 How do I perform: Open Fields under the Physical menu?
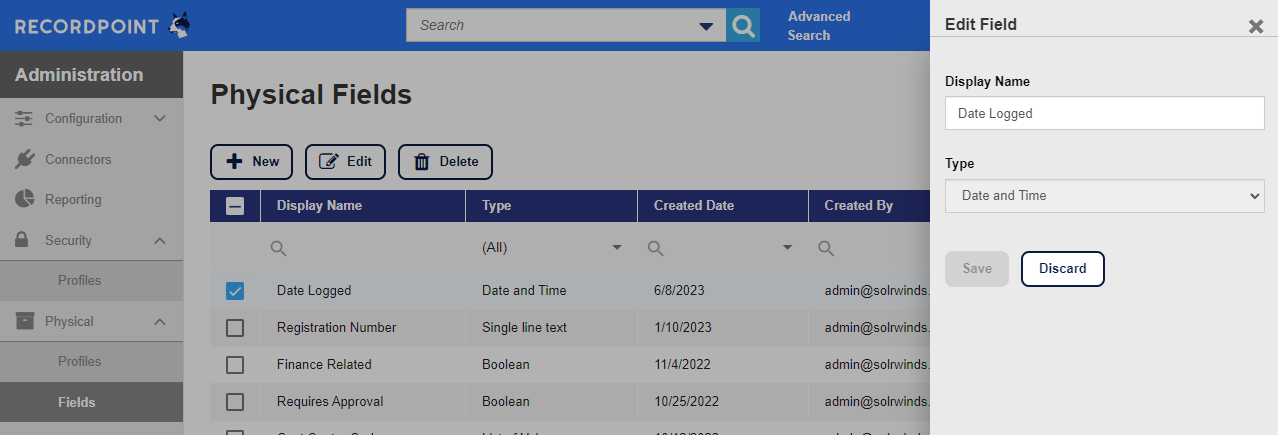click(77, 402)
